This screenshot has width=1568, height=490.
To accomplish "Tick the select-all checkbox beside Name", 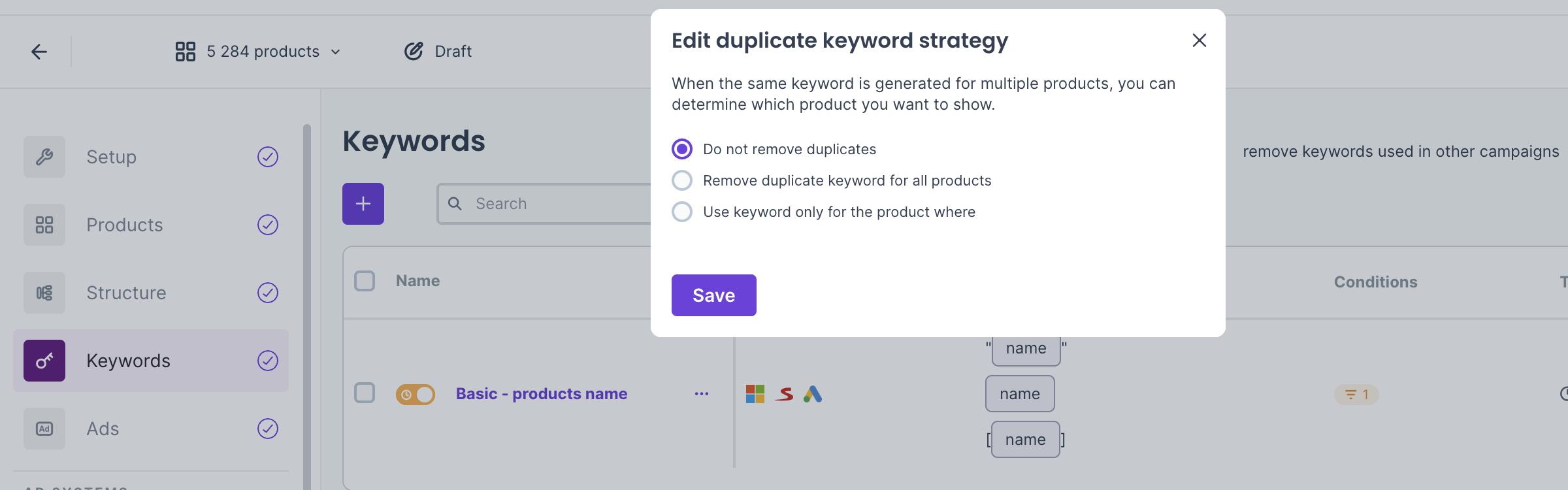I will coord(365,281).
